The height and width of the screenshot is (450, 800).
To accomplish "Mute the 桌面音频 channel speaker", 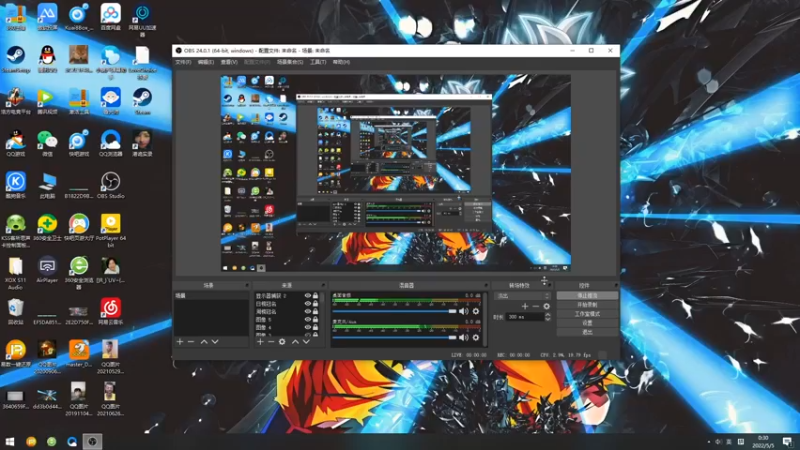I will coord(463,311).
